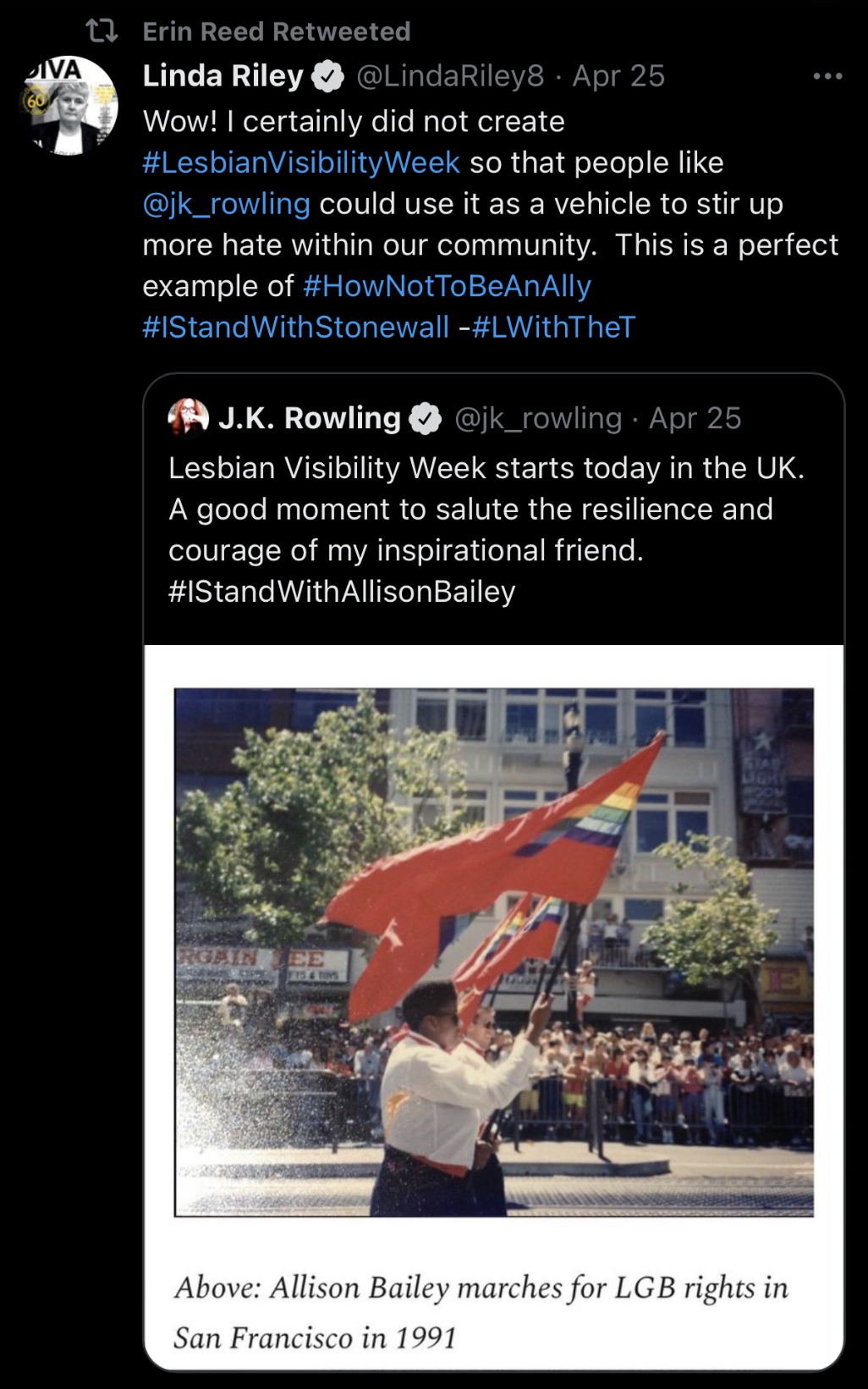Click the retweet icon above the tweet
This screenshot has width=868, height=1389.
(x=102, y=31)
